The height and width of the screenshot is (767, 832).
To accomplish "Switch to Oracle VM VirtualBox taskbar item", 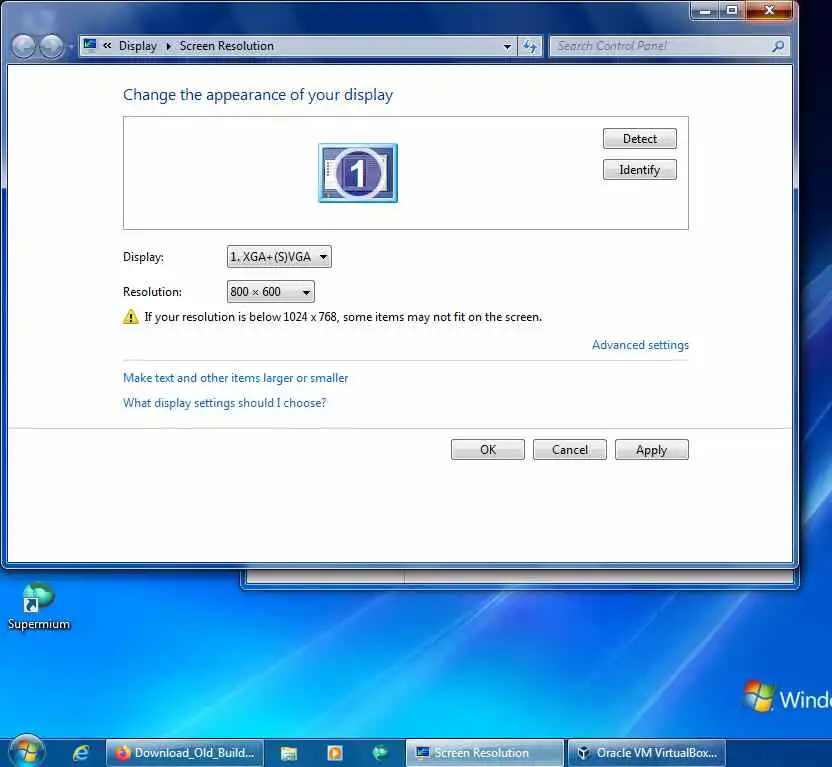I will point(646,753).
